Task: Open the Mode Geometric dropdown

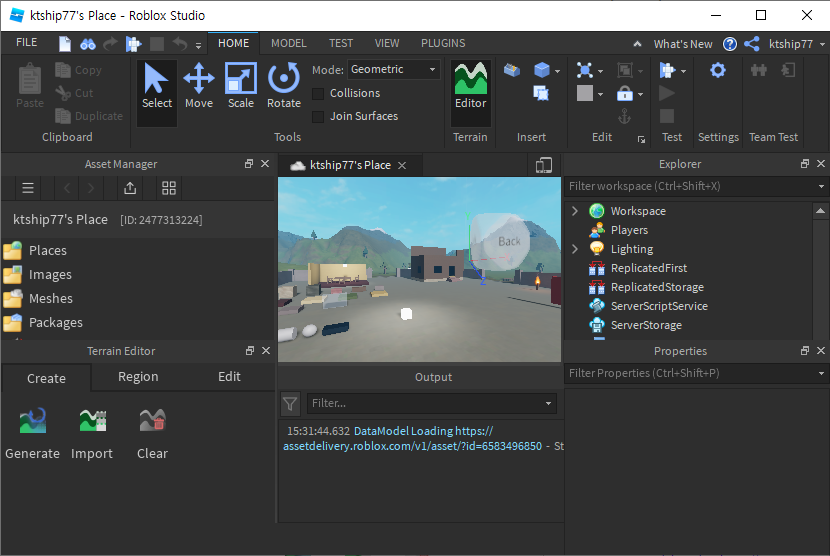Action: (x=393, y=69)
